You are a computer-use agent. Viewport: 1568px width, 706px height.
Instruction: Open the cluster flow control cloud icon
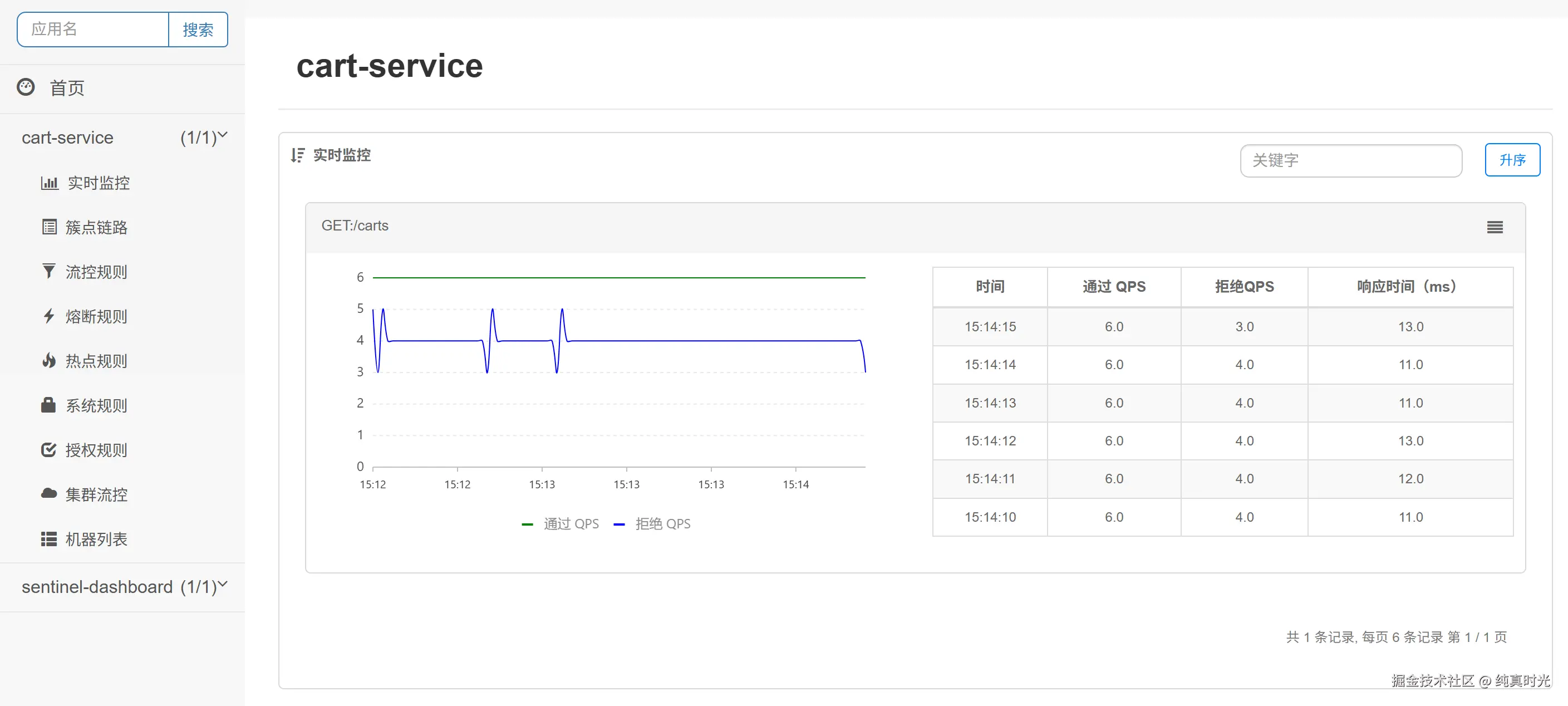pyautogui.click(x=48, y=494)
